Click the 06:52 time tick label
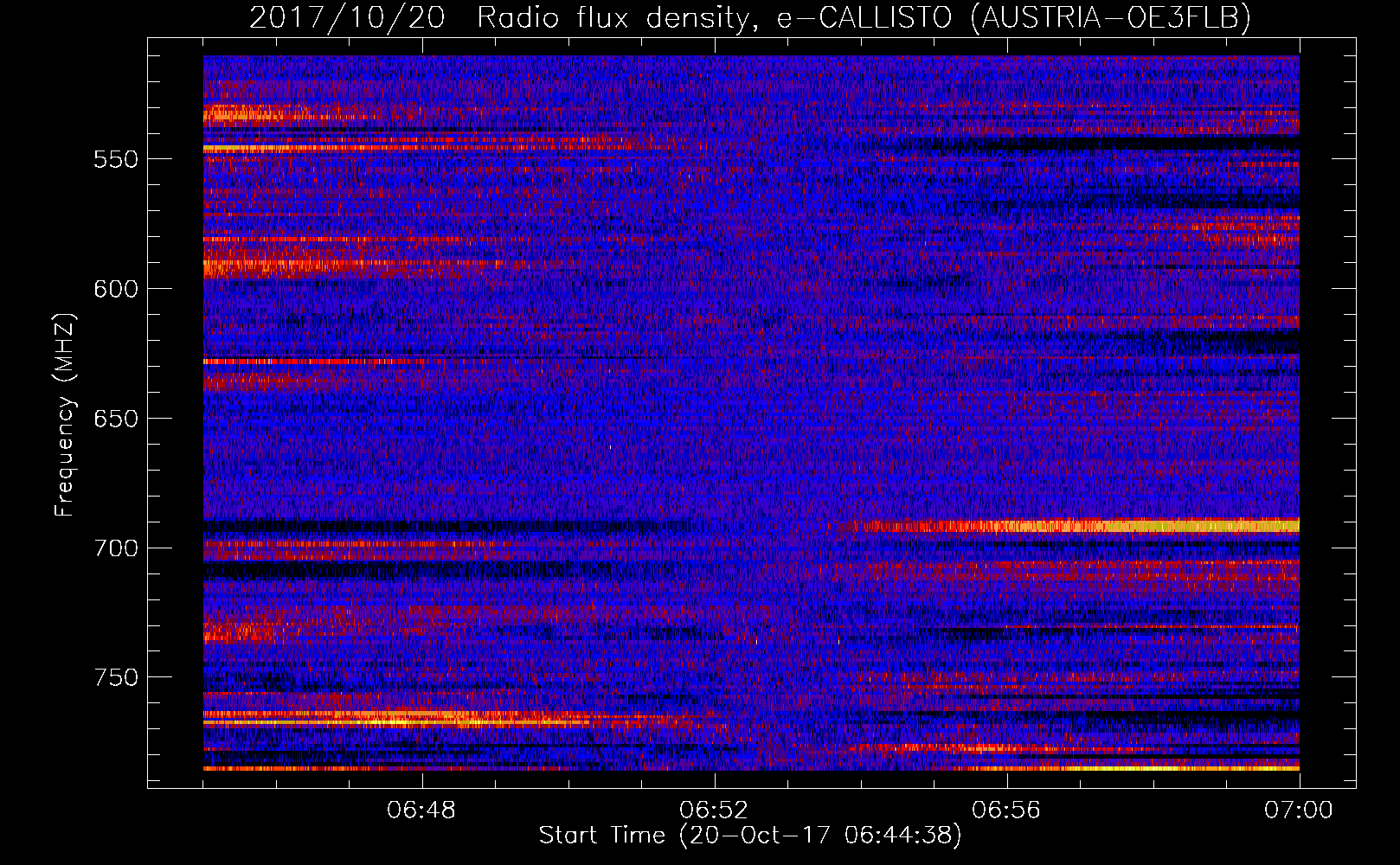The image size is (1400, 865). [x=714, y=811]
